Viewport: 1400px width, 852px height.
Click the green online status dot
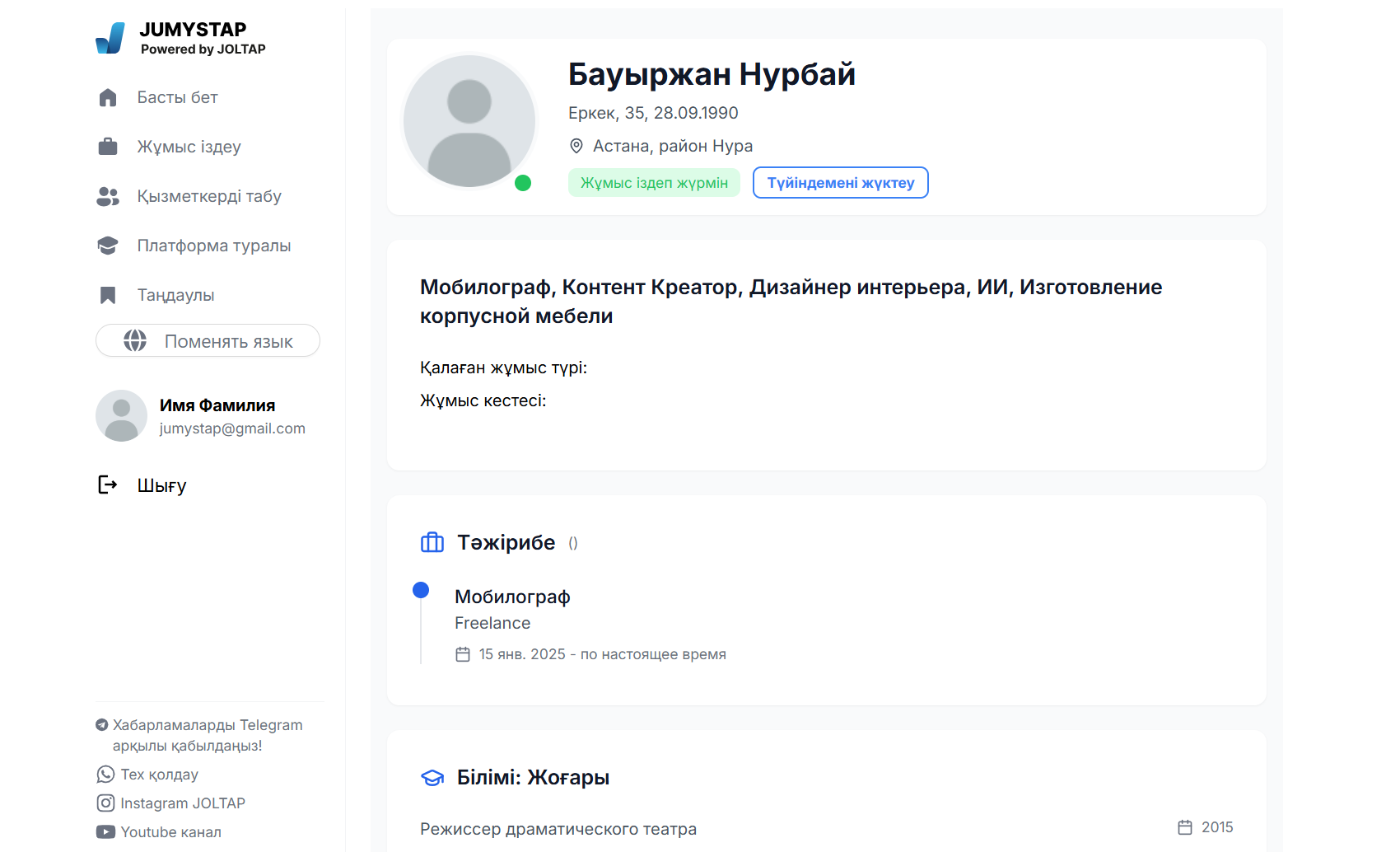523,183
